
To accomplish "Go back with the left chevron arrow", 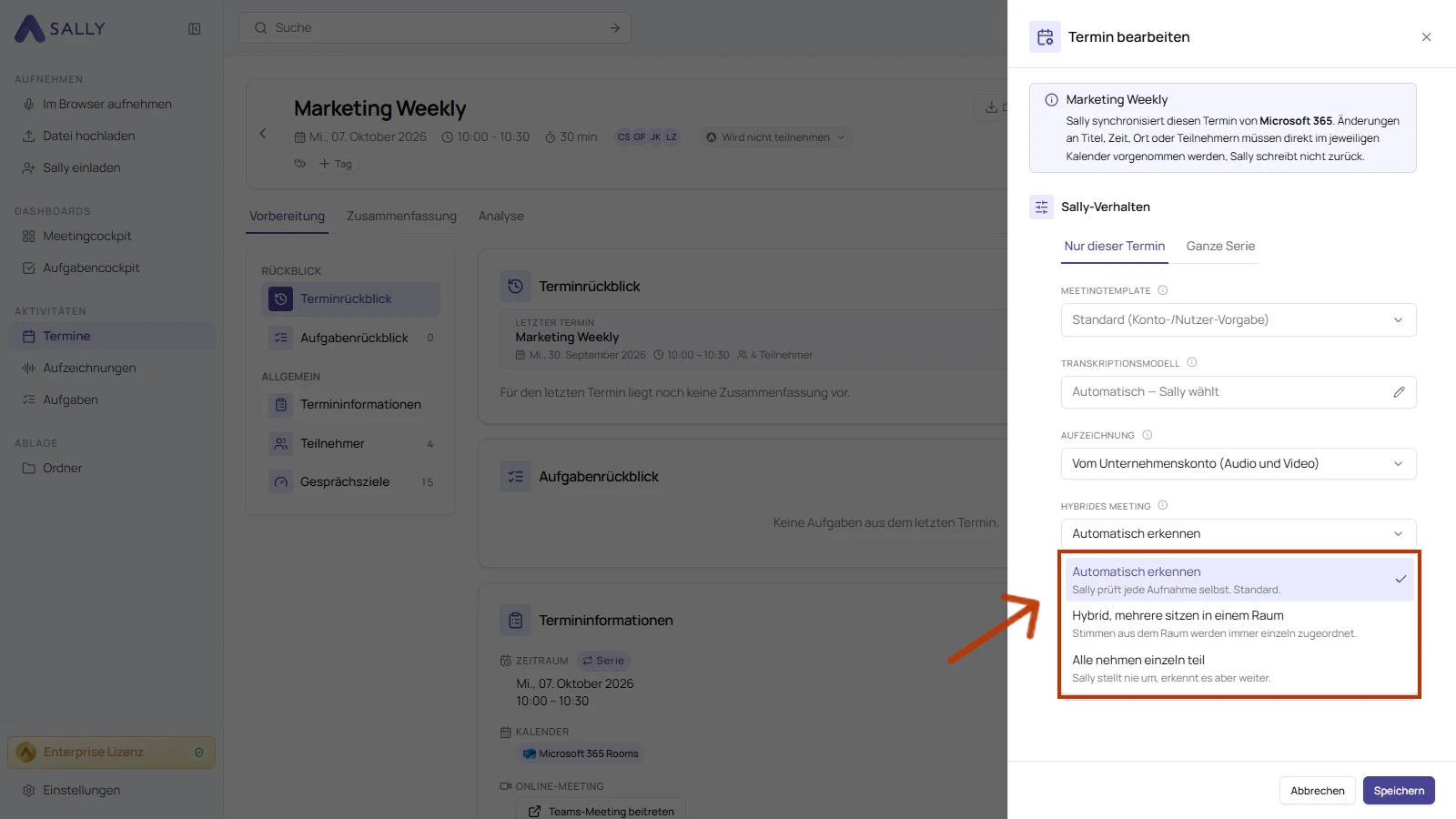I will (x=263, y=134).
